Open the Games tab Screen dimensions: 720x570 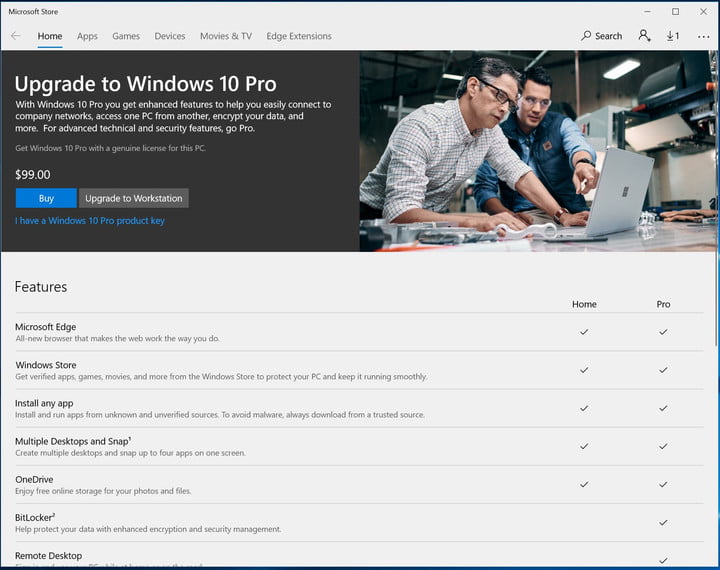(126, 36)
